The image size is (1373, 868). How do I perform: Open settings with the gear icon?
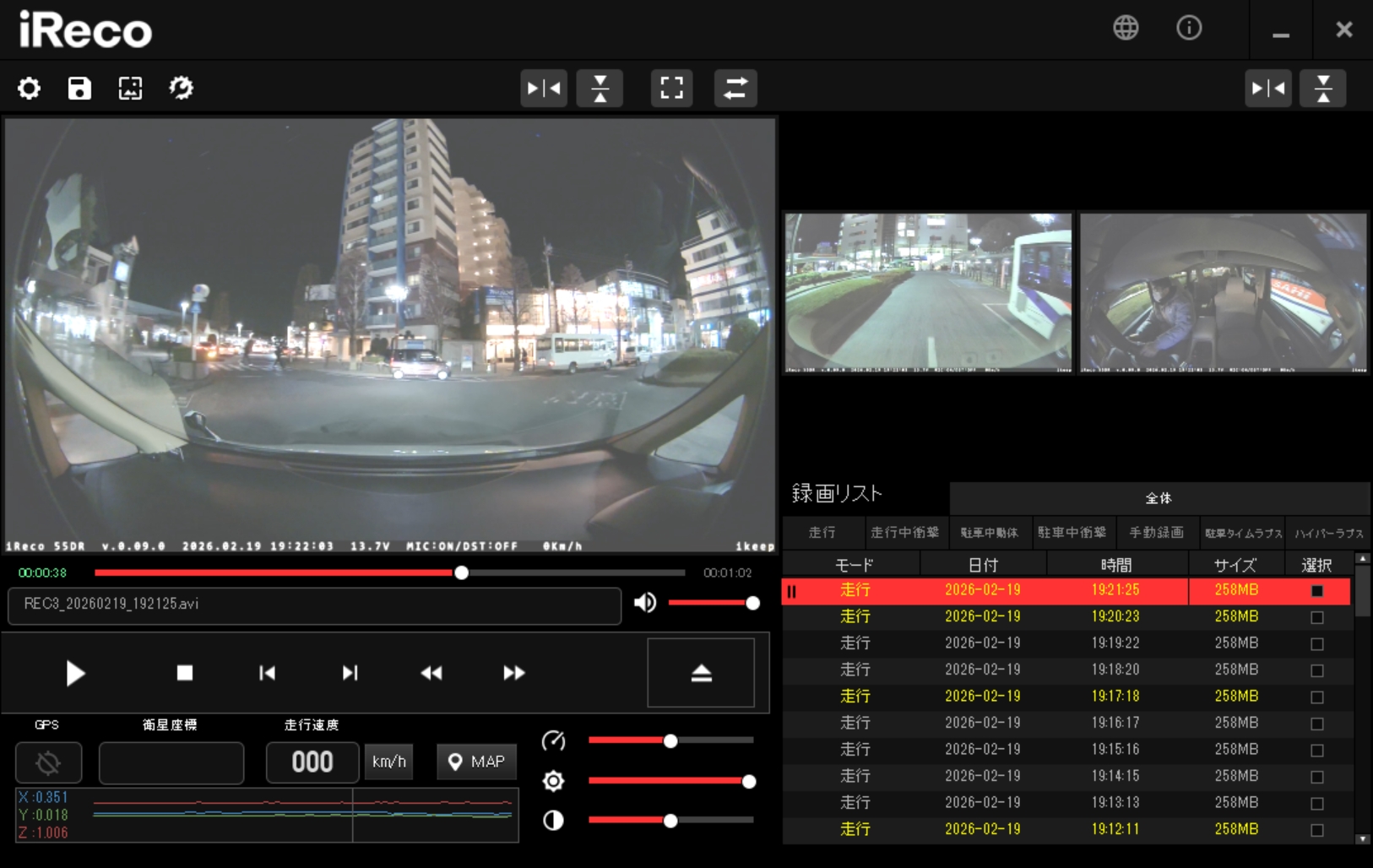(29, 88)
